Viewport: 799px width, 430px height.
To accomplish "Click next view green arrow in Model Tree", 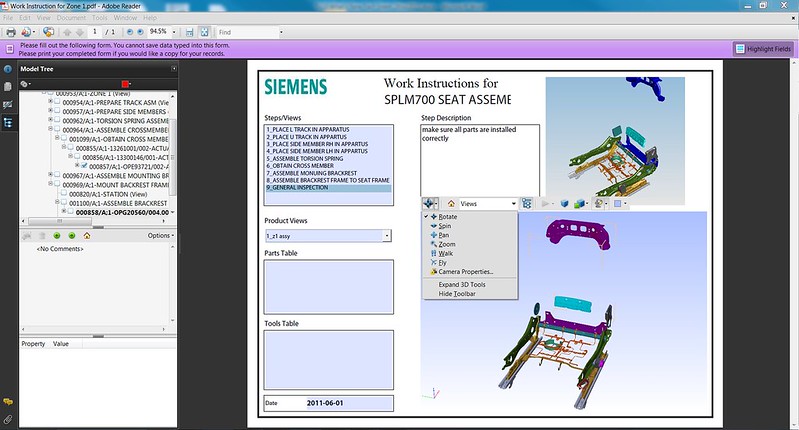I will 72,235.
